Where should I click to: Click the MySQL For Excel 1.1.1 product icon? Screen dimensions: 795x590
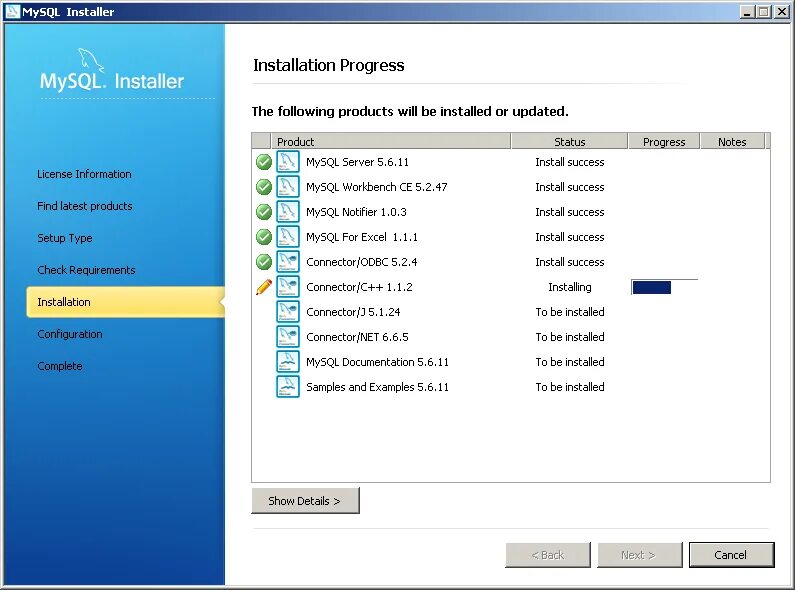pos(287,237)
